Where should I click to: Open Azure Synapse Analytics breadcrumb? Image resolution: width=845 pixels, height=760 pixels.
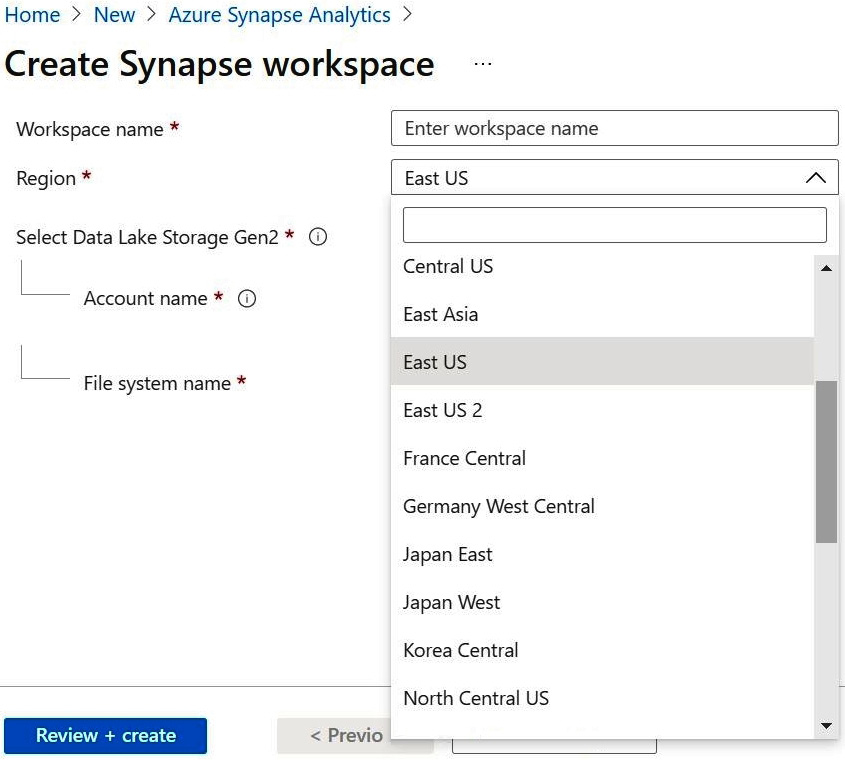point(279,15)
